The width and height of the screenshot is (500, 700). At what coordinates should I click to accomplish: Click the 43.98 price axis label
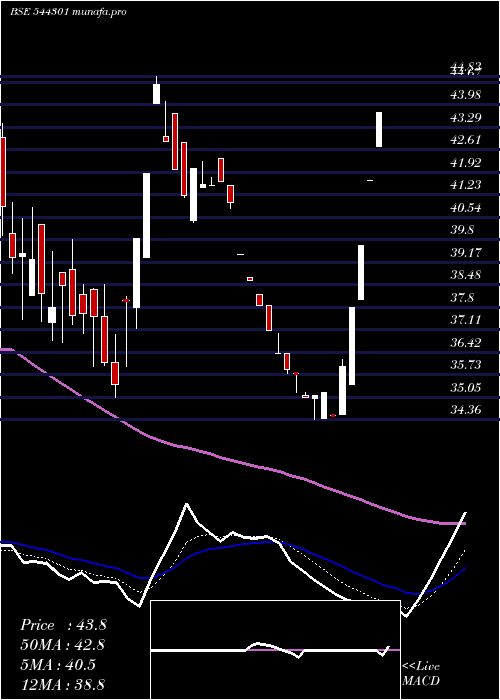pyautogui.click(x=466, y=95)
